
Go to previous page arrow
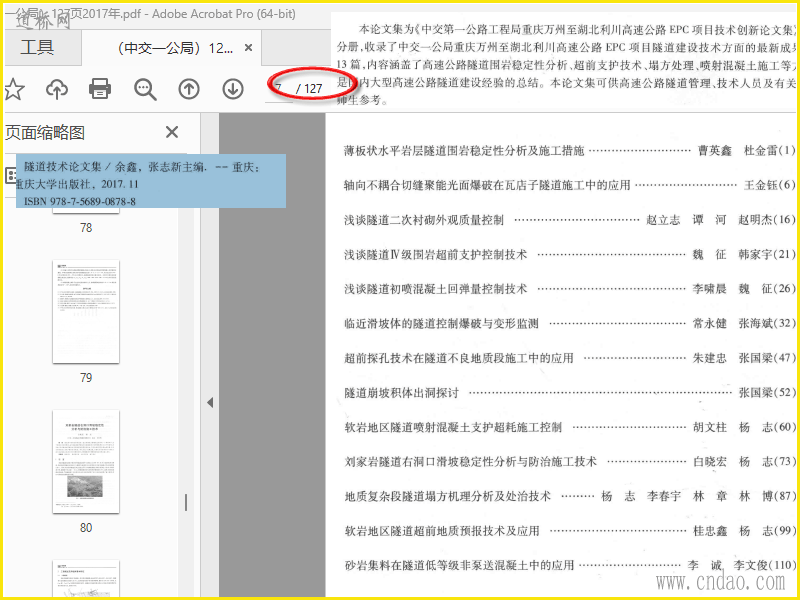pyautogui.click(x=189, y=89)
